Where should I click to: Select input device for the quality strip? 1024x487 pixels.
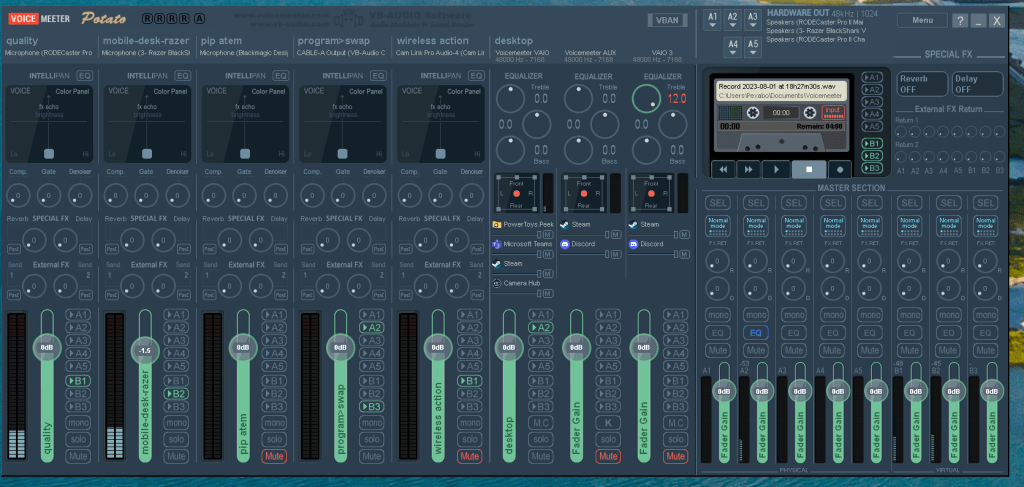(x=49, y=52)
